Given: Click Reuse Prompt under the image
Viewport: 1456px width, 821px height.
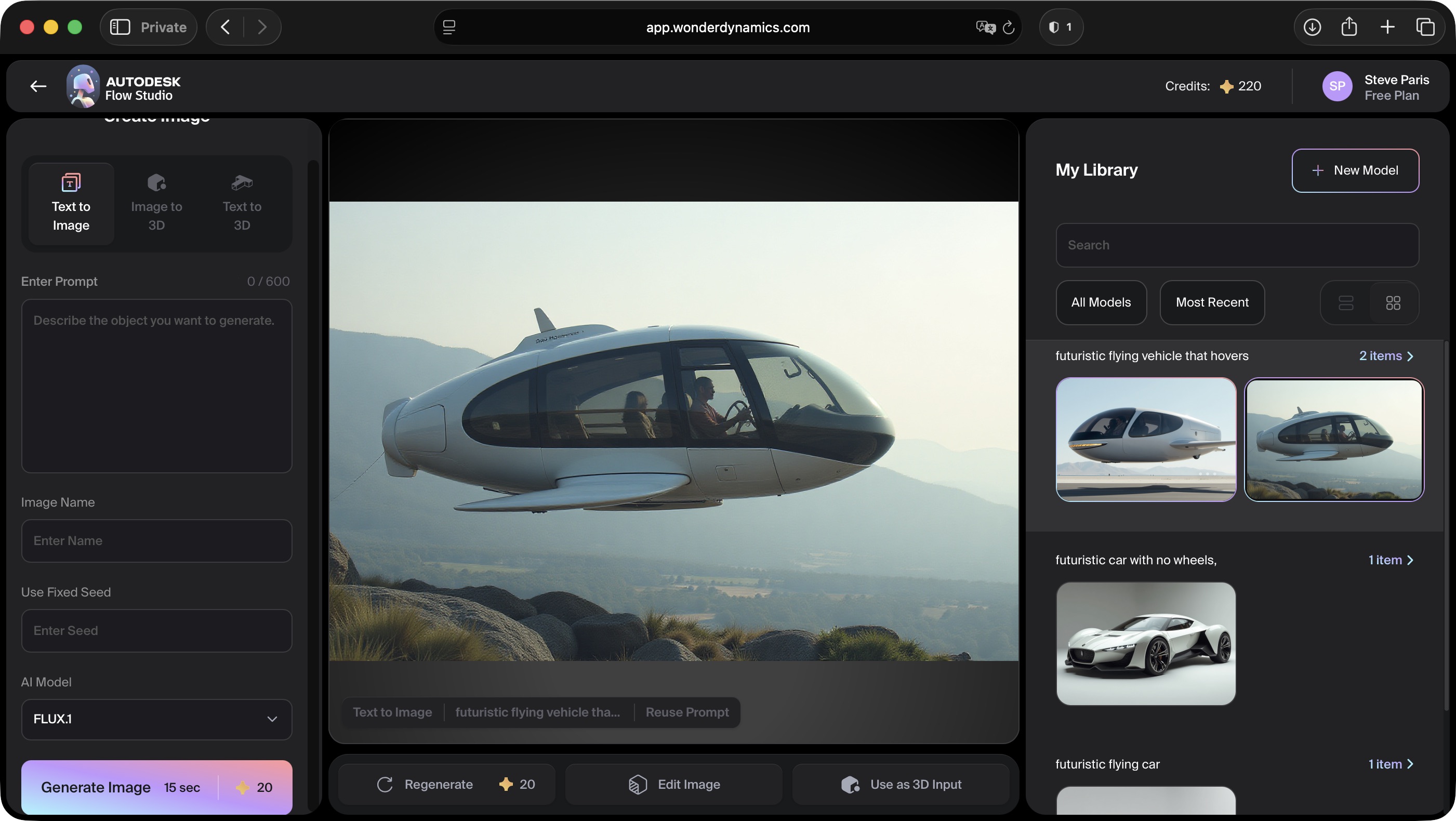Looking at the screenshot, I should tap(687, 712).
